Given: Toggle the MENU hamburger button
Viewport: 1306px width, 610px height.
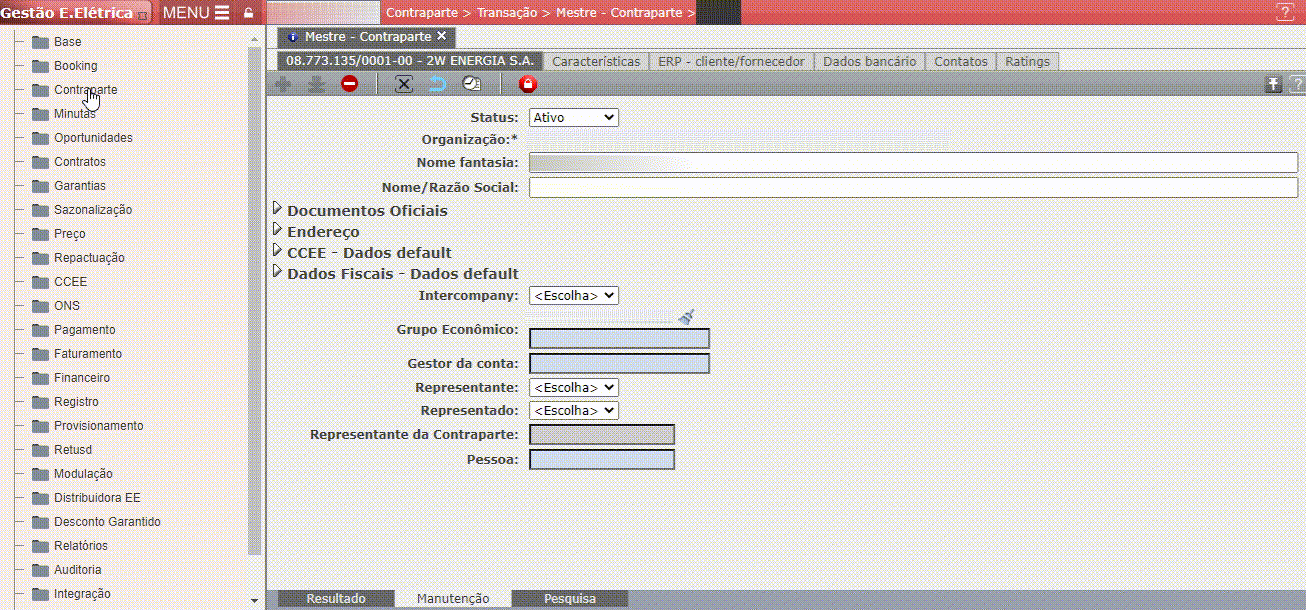Looking at the screenshot, I should point(196,13).
